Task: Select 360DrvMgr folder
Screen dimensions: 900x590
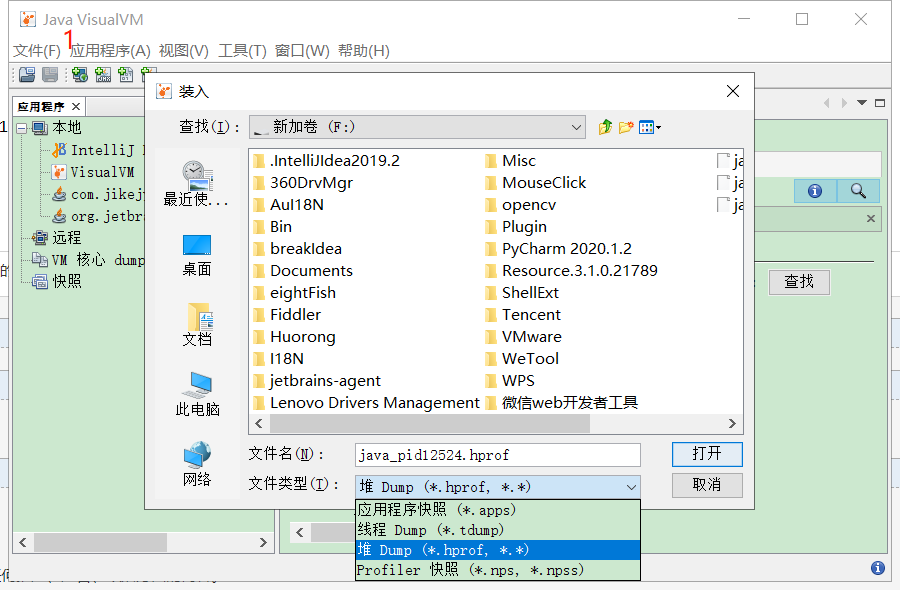Action: pyautogui.click(x=303, y=183)
